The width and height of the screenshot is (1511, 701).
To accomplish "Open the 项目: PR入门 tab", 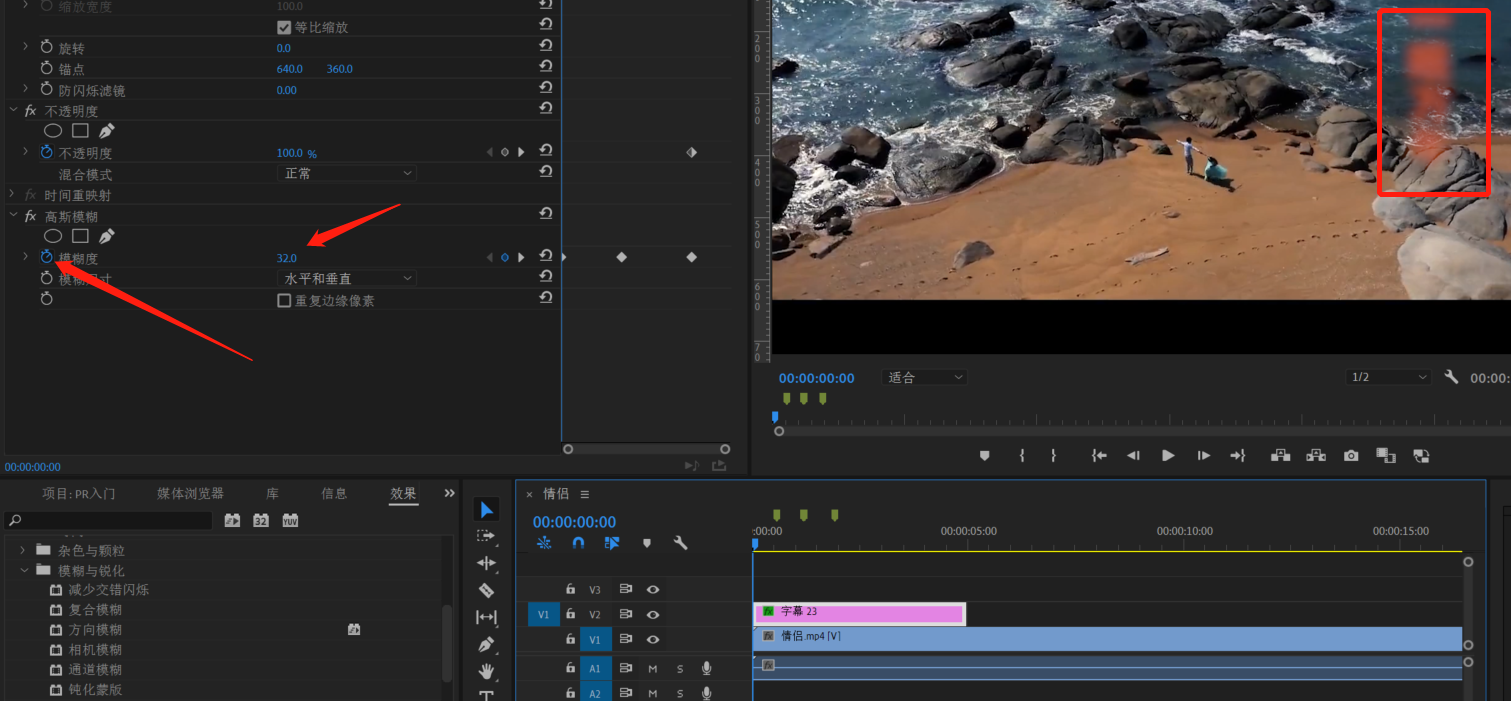I will pyautogui.click(x=78, y=493).
